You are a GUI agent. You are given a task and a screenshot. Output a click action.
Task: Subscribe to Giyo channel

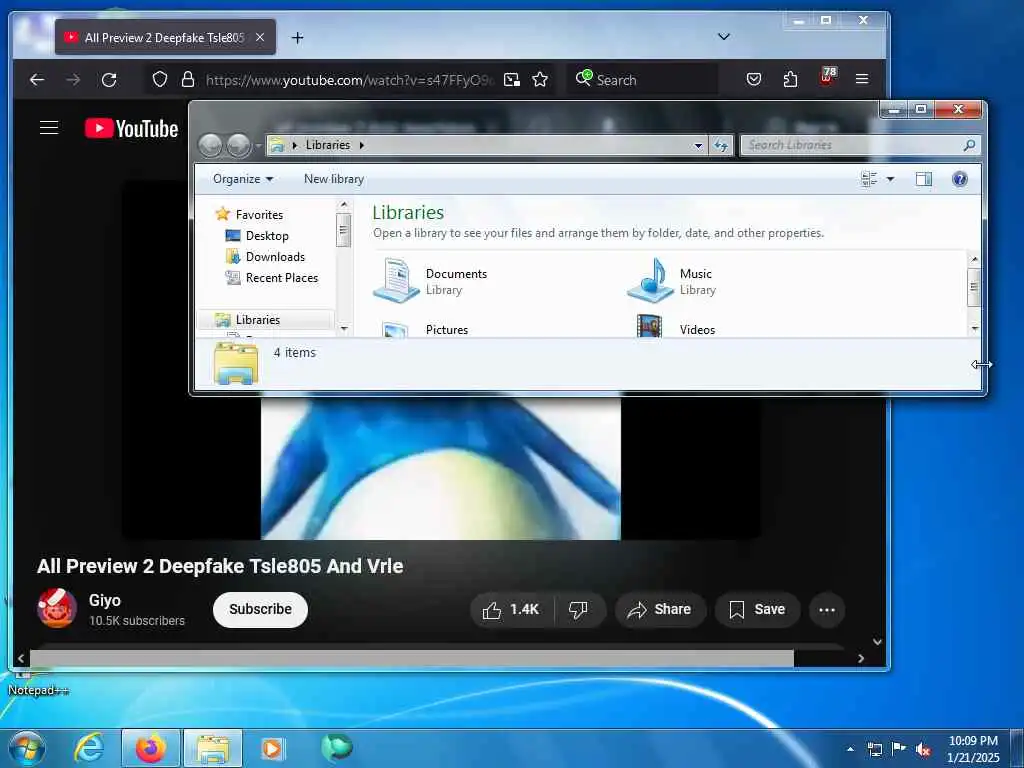260,609
